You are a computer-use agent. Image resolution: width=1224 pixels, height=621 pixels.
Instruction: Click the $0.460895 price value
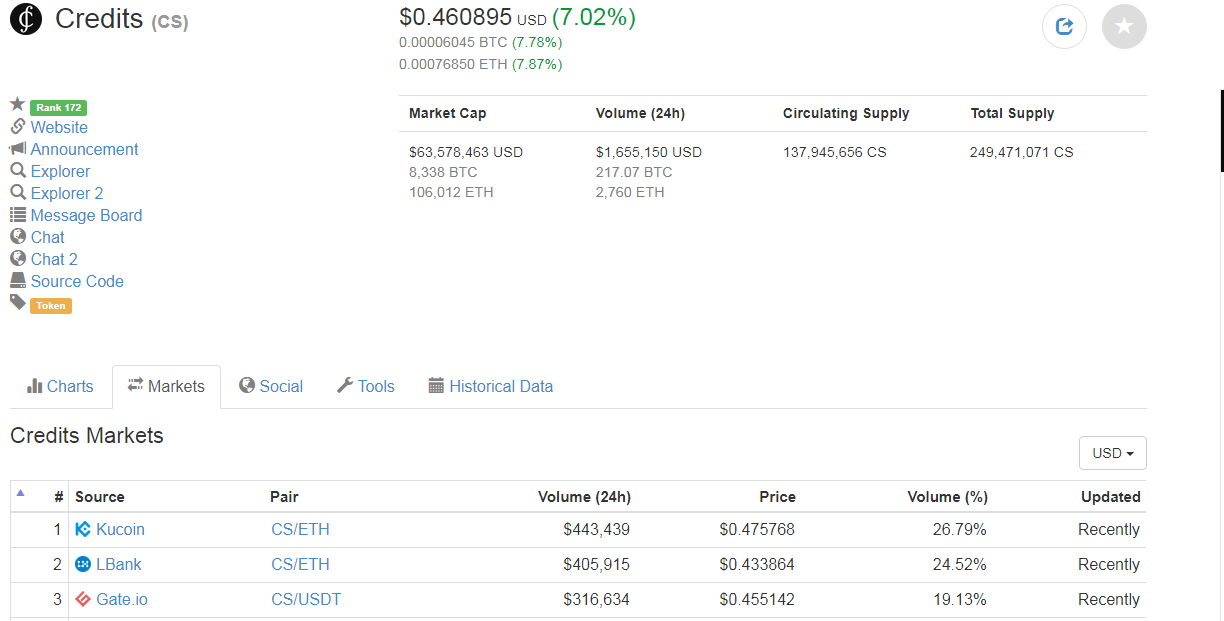pos(455,17)
